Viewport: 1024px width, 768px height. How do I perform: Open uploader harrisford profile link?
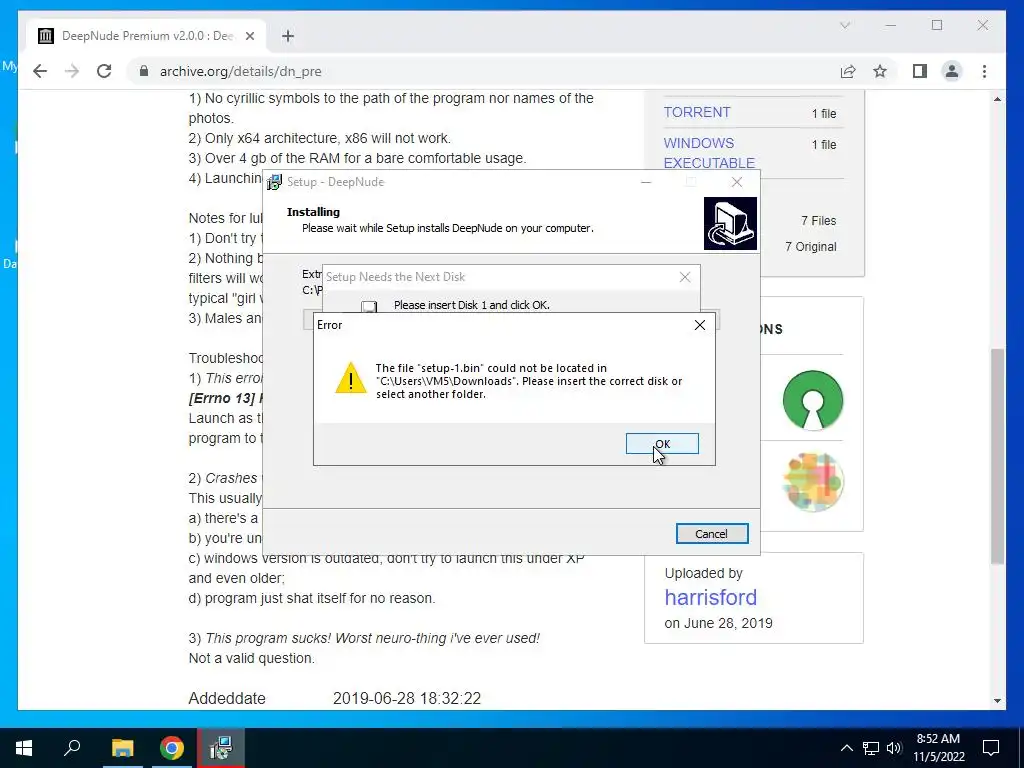coord(711,597)
